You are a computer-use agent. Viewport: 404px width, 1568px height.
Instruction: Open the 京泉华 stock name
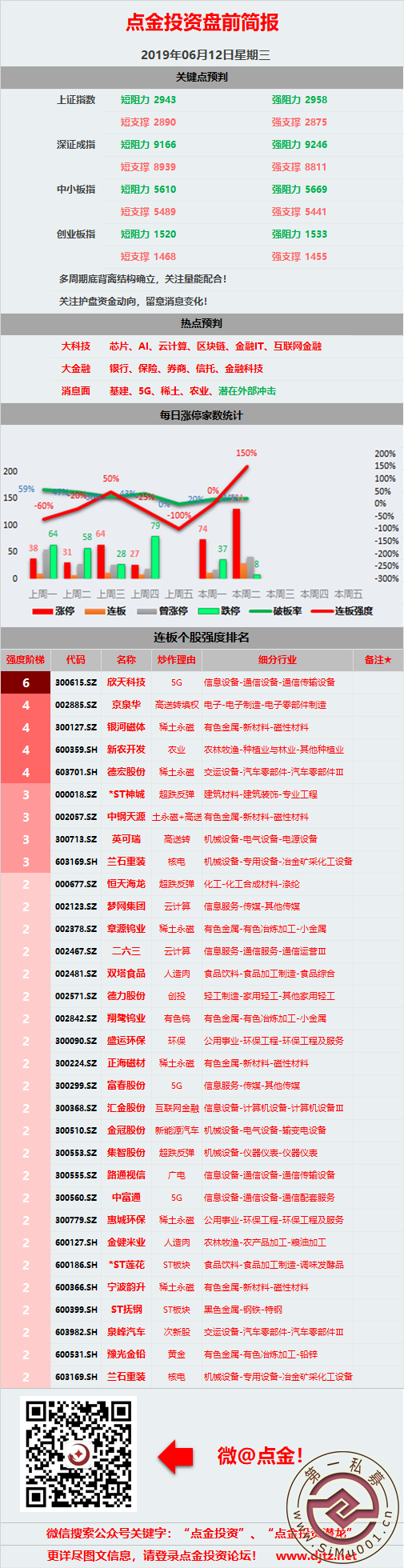(126, 705)
